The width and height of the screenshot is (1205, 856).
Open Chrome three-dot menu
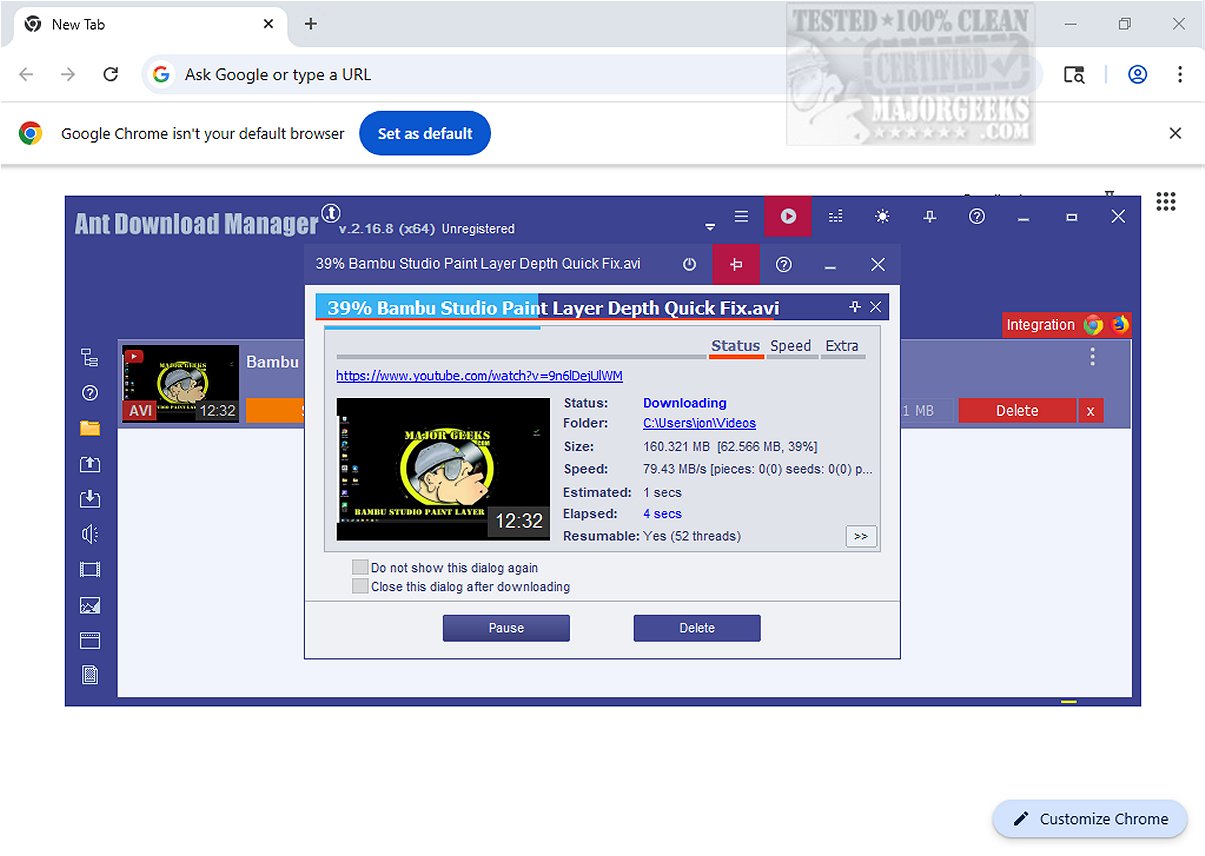(1180, 75)
